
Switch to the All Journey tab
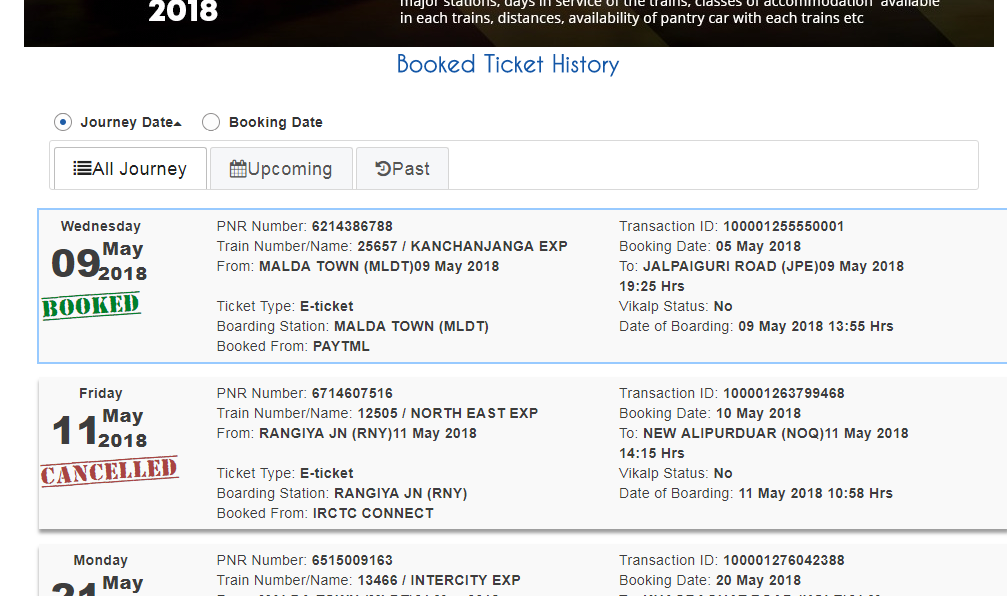point(130,169)
